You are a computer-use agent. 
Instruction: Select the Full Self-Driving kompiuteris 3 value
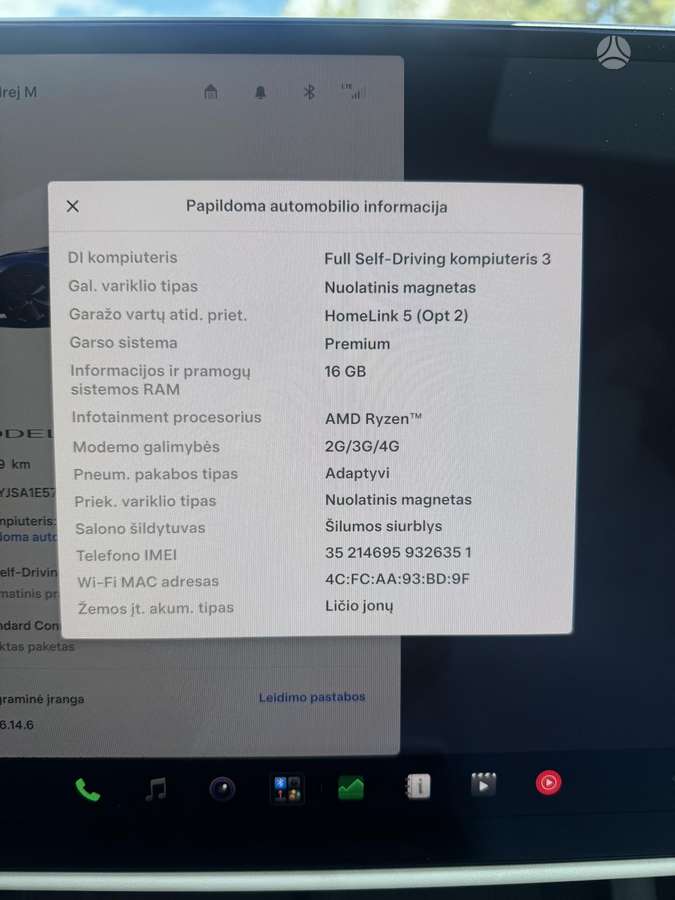tap(437, 259)
